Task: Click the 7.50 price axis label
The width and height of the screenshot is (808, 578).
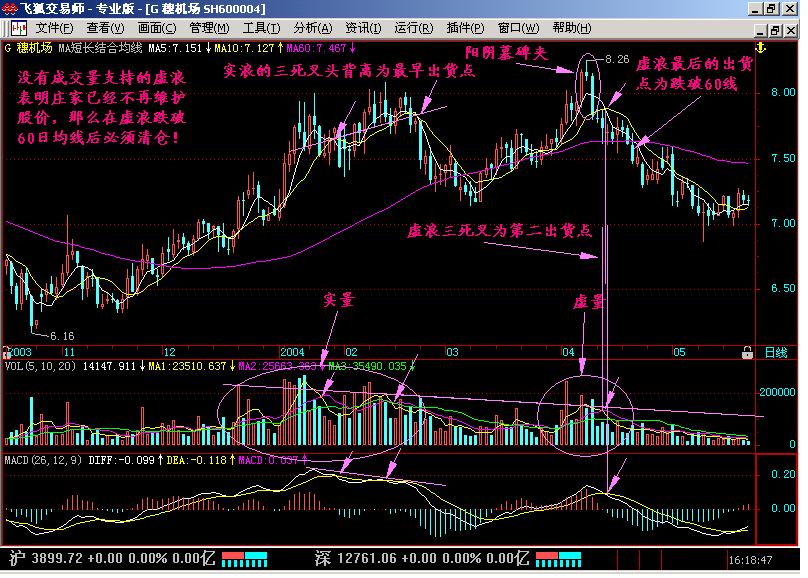Action: pos(783,158)
